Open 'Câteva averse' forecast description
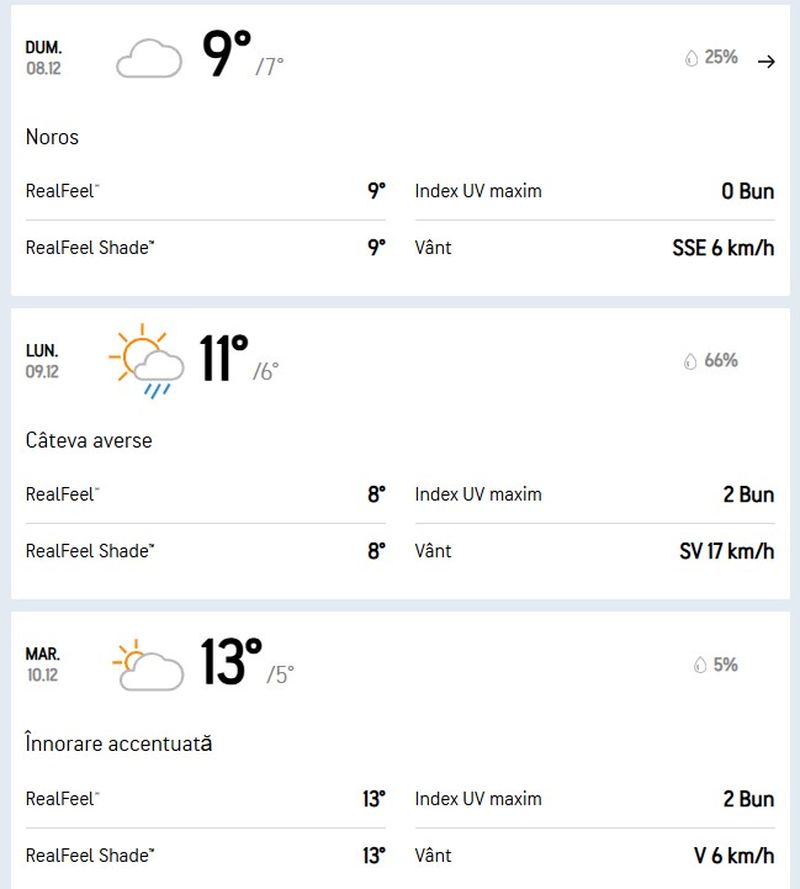This screenshot has width=800, height=889. pyautogui.click(x=89, y=440)
